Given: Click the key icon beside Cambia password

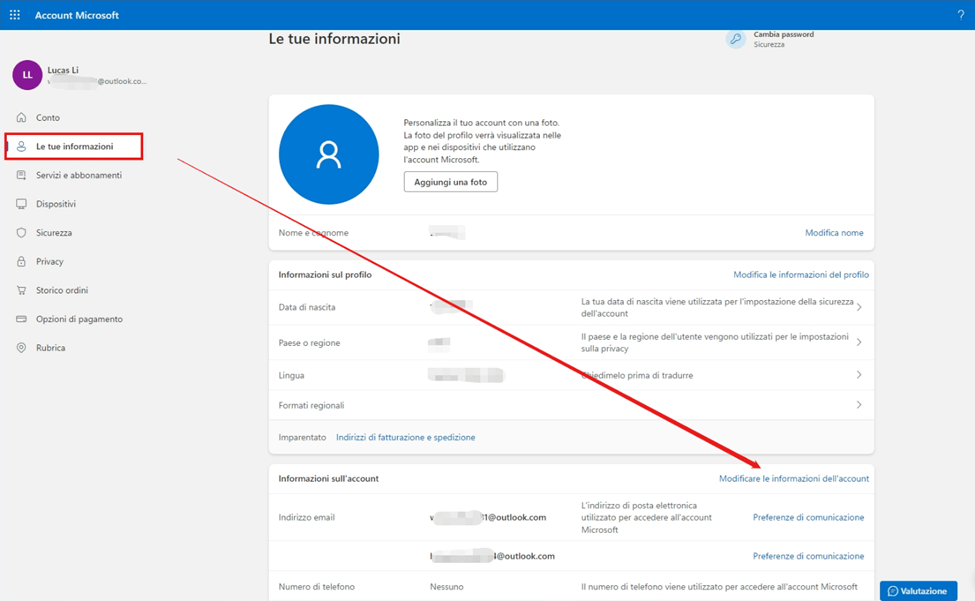Looking at the screenshot, I should click(736, 39).
